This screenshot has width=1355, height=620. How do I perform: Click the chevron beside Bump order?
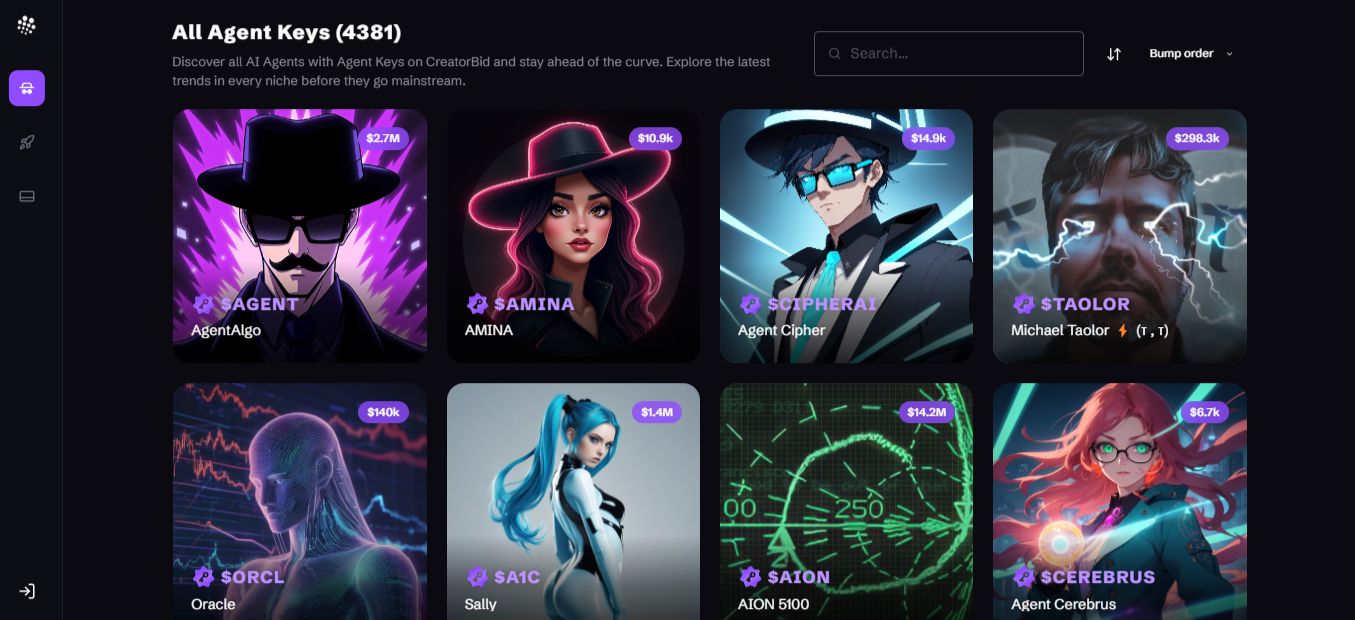point(1229,54)
